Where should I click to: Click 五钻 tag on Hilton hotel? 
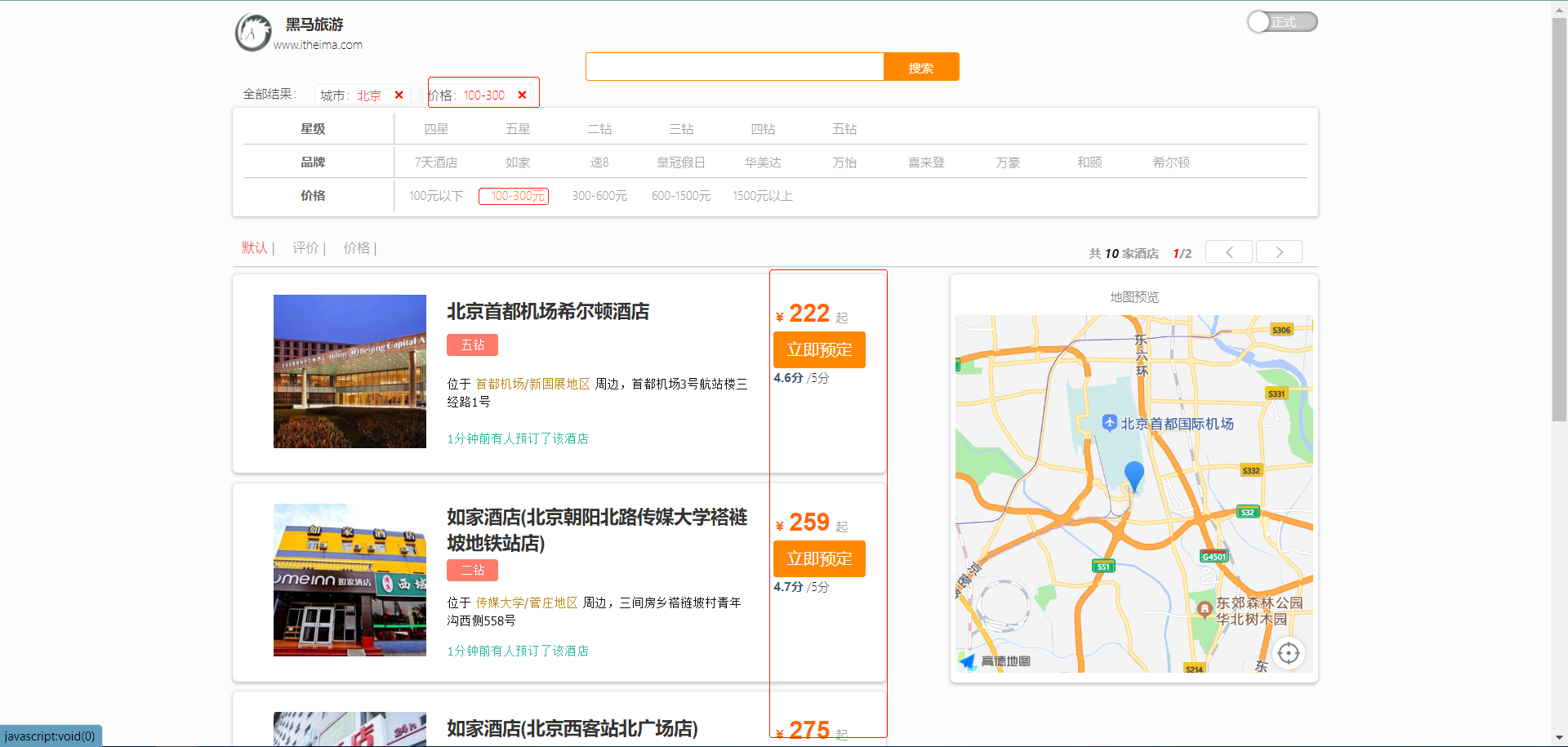point(472,345)
